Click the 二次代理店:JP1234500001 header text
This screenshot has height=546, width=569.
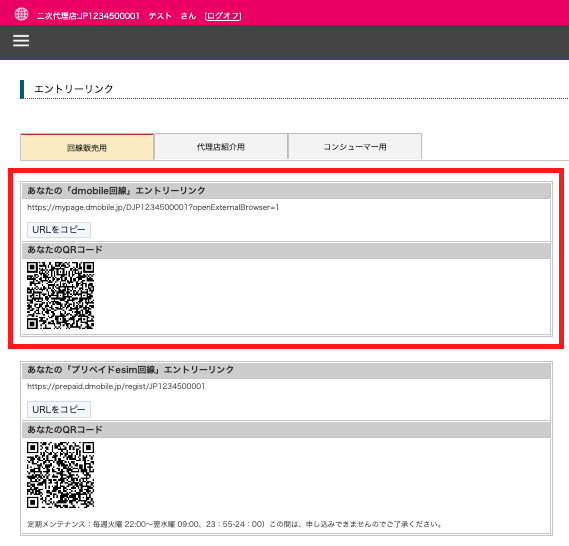pyautogui.click(x=88, y=16)
